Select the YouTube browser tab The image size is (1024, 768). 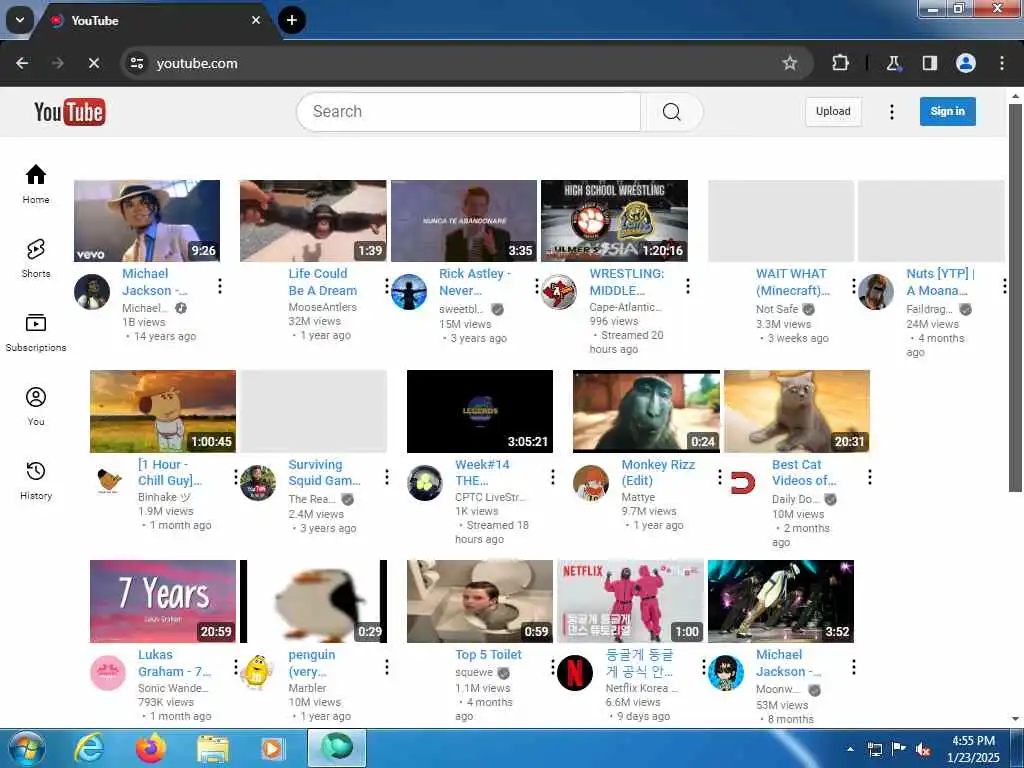(157, 21)
